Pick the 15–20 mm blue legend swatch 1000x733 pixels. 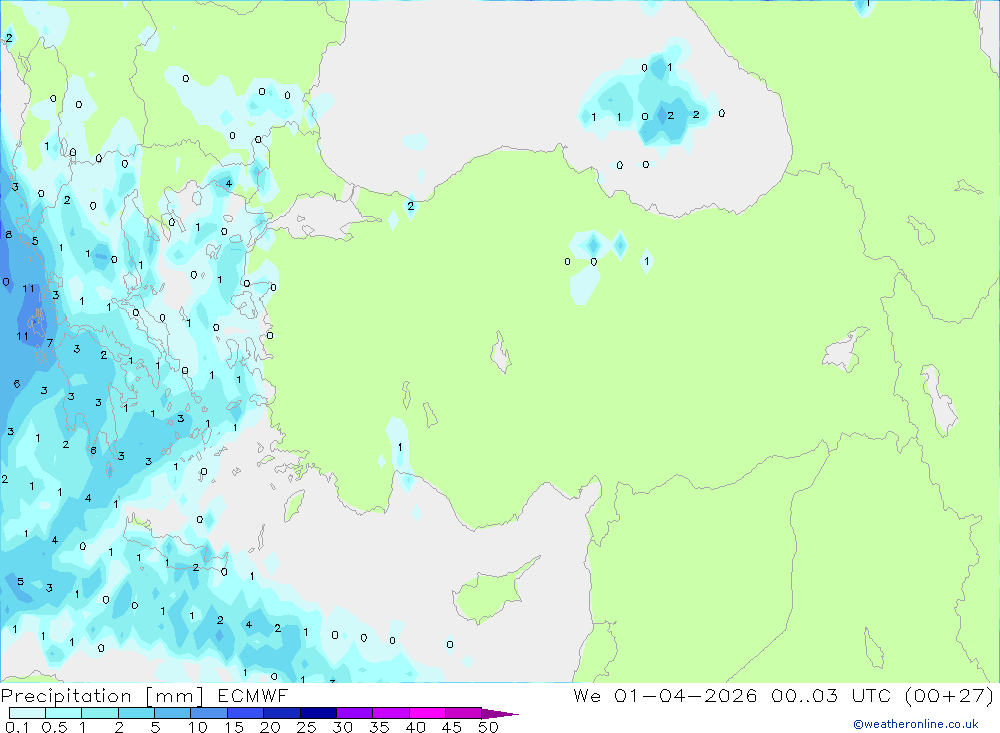click(246, 713)
